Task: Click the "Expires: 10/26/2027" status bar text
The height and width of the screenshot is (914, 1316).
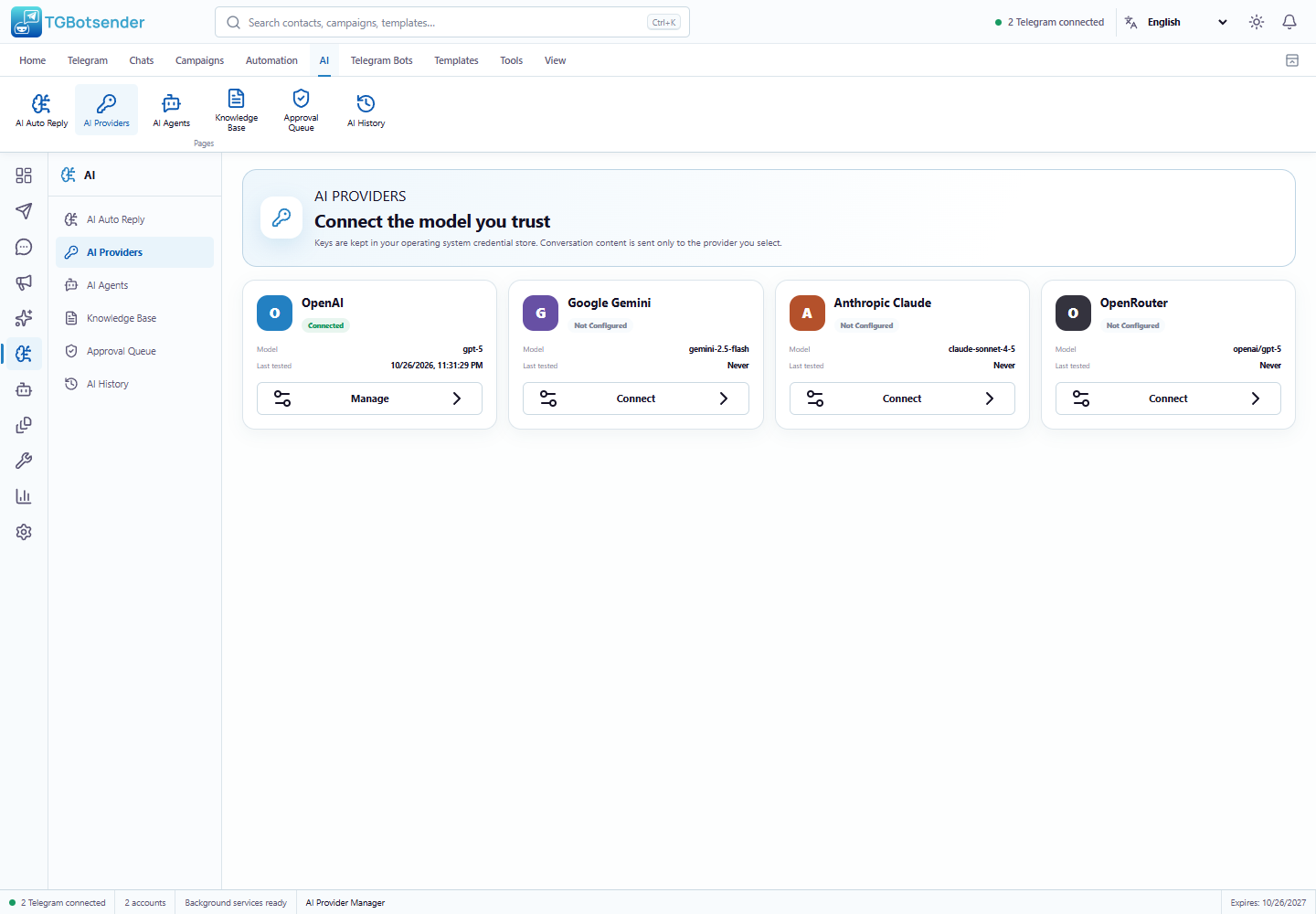Action: (1268, 903)
